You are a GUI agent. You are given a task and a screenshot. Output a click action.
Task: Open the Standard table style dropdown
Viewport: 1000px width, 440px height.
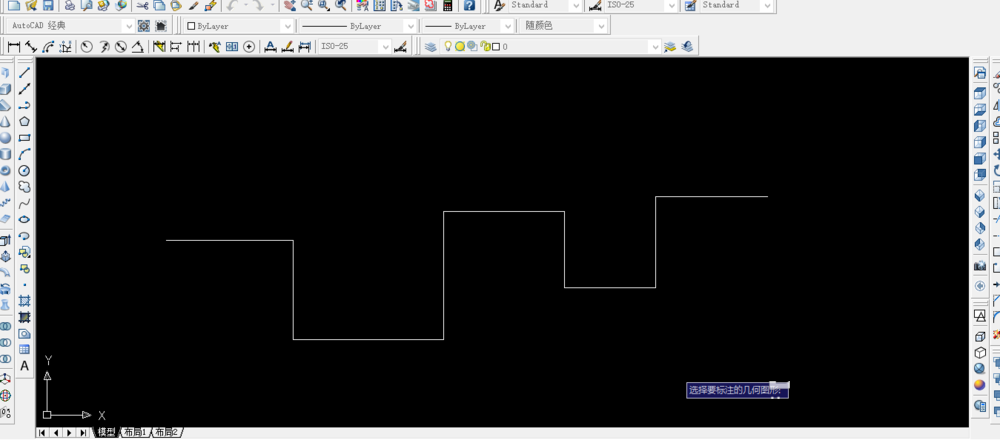[767, 5]
